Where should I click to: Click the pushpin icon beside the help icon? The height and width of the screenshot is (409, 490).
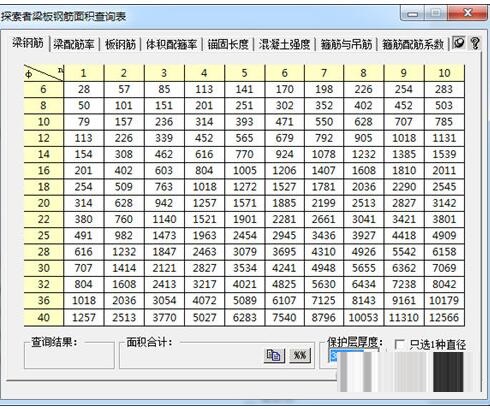coord(459,43)
